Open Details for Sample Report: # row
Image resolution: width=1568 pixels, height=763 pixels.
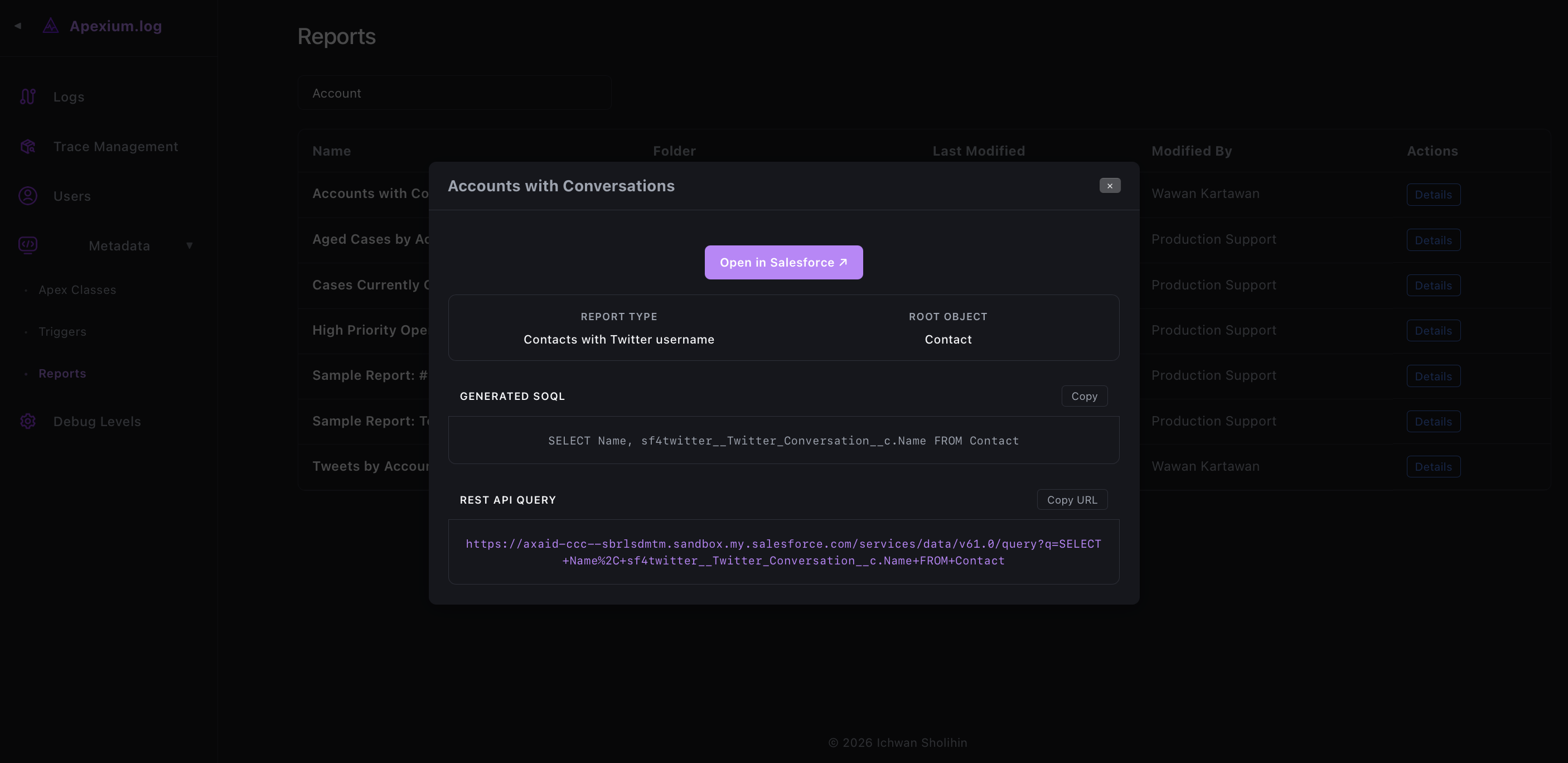pyautogui.click(x=1433, y=376)
